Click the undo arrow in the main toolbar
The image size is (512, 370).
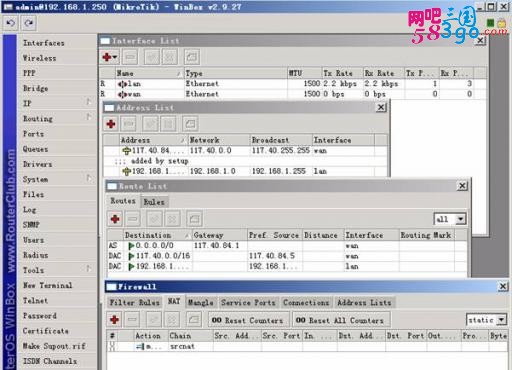point(11,23)
